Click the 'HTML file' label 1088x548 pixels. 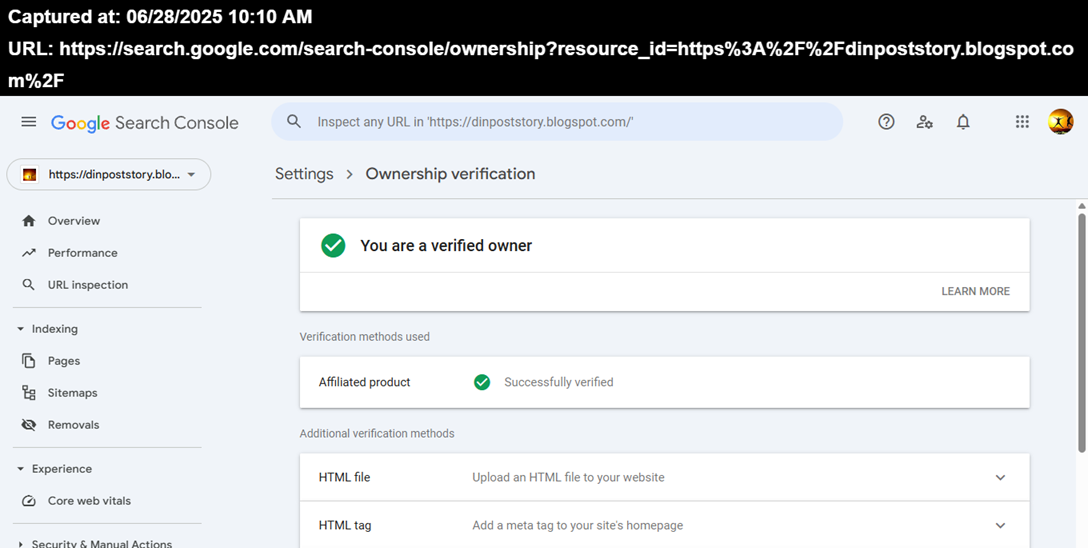tap(344, 477)
